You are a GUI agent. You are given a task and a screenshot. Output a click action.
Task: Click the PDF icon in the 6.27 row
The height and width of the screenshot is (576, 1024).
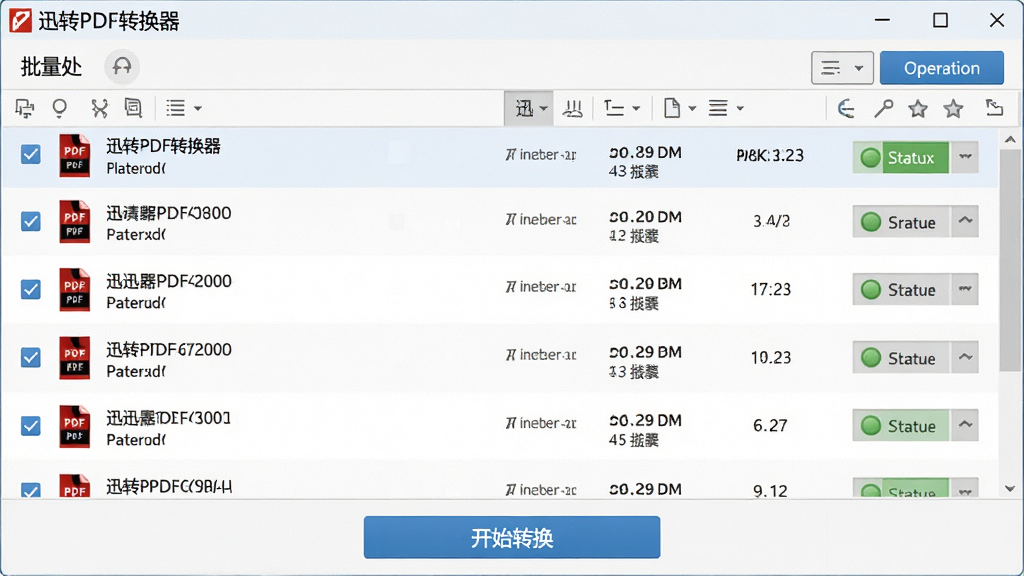(x=74, y=426)
